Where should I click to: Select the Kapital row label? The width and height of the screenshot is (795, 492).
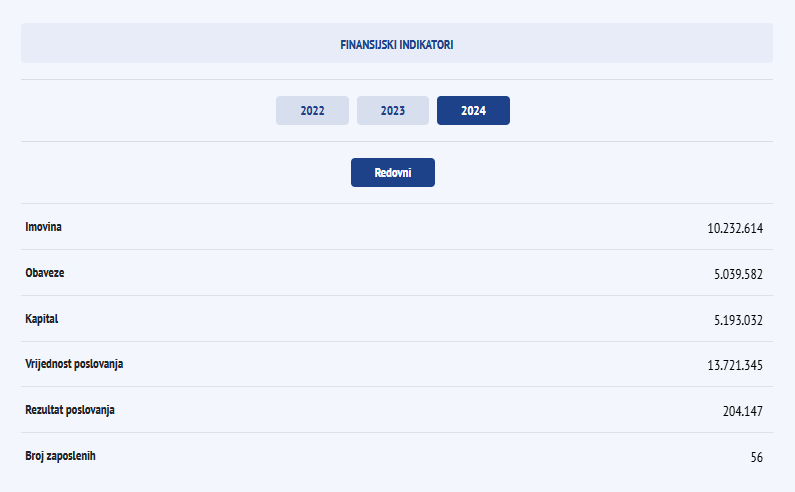coord(43,319)
